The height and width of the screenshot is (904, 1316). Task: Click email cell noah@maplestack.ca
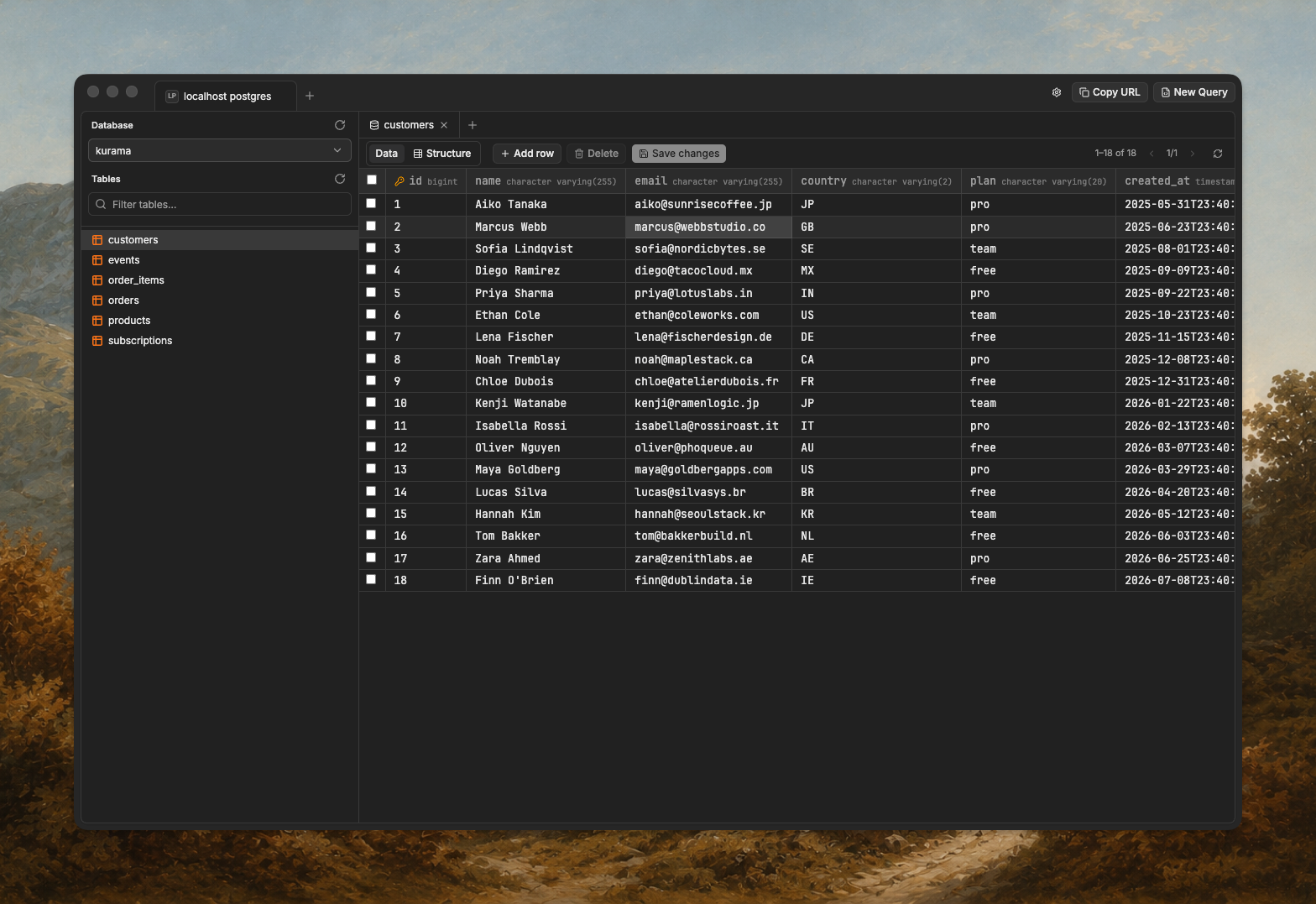(708, 359)
